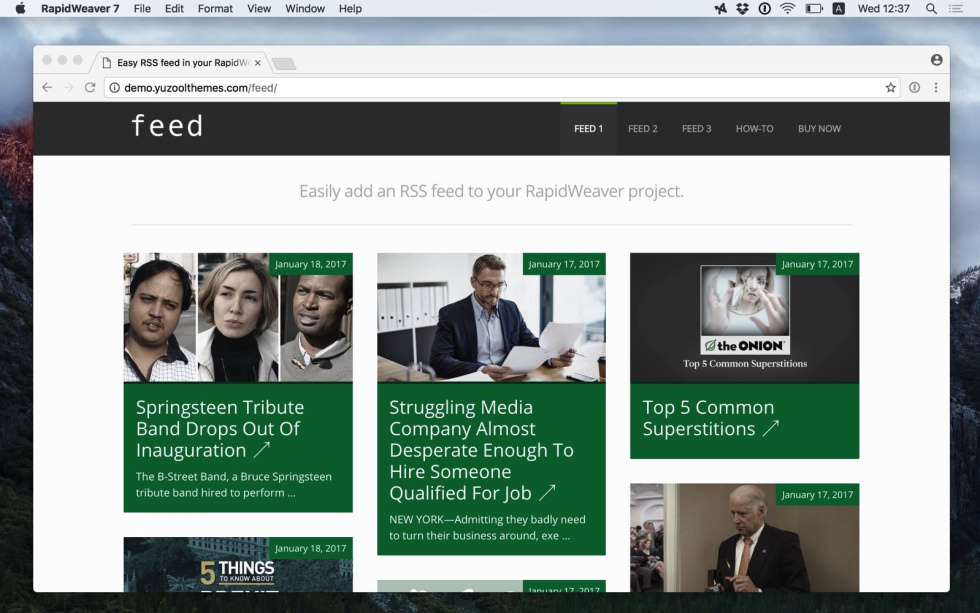Open the Wi-Fi status menu
This screenshot has height=613, width=980.
coord(788,8)
